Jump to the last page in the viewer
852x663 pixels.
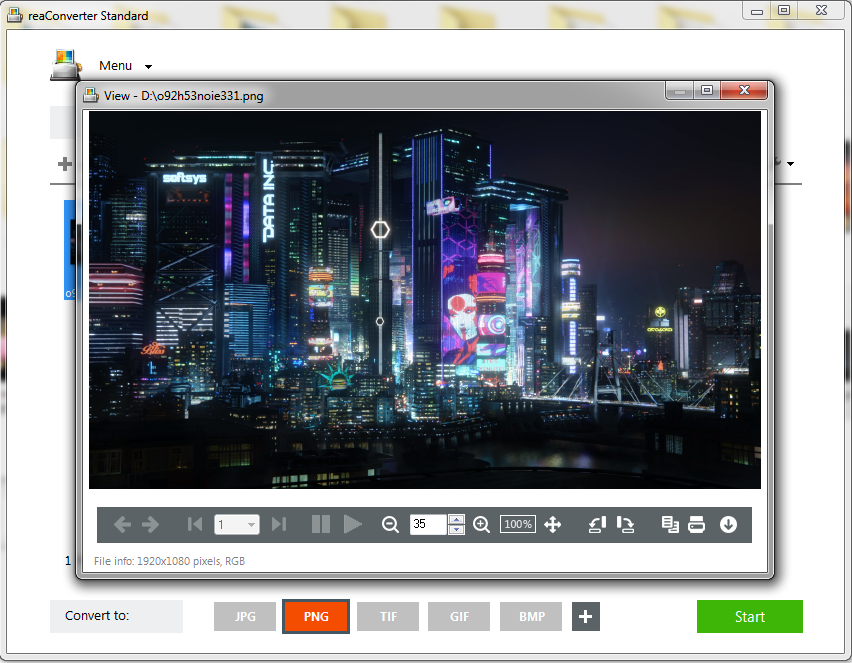click(x=279, y=524)
